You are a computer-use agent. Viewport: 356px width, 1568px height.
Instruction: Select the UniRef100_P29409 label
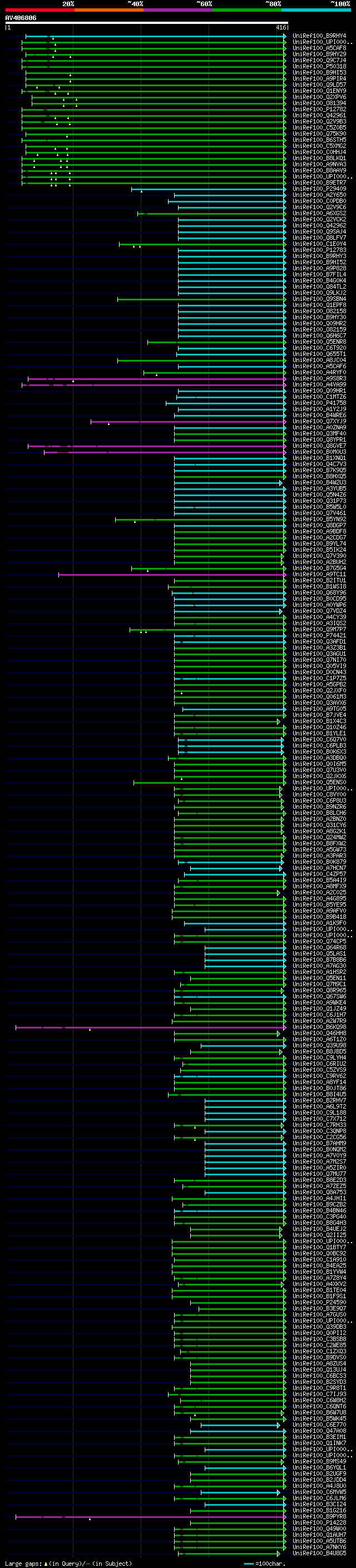(319, 189)
